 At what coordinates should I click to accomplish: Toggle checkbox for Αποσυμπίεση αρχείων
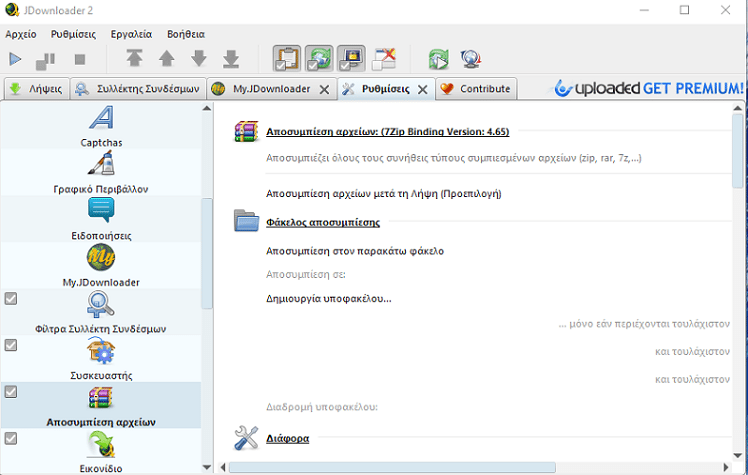point(10,392)
